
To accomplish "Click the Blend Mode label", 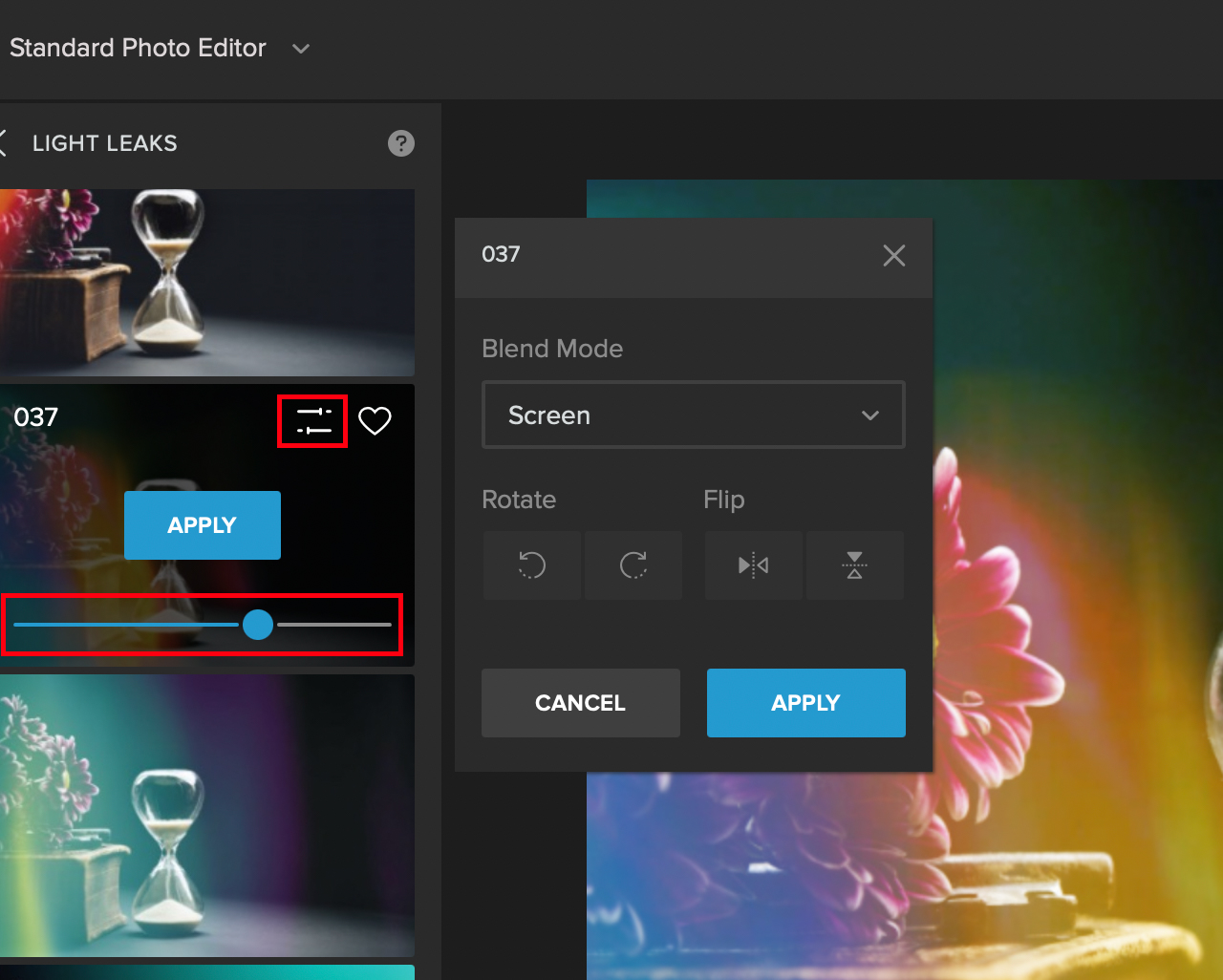I will coord(552,349).
